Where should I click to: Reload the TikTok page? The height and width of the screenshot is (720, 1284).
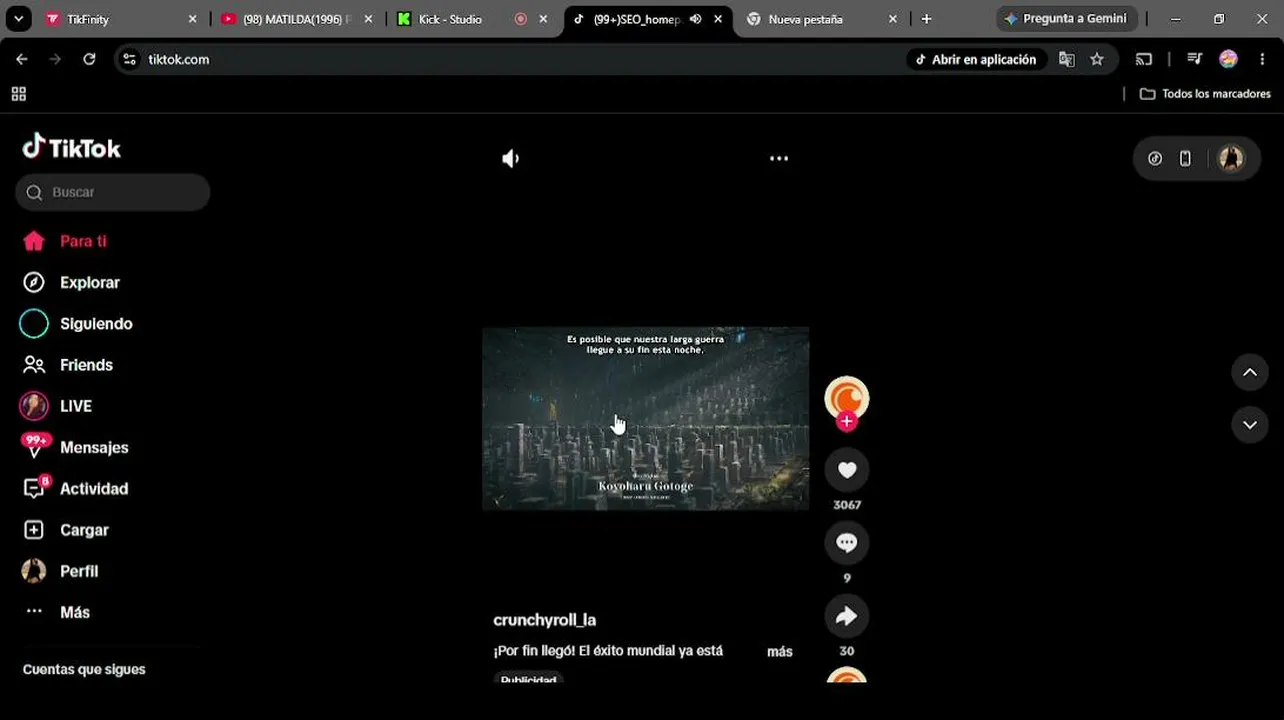(89, 59)
